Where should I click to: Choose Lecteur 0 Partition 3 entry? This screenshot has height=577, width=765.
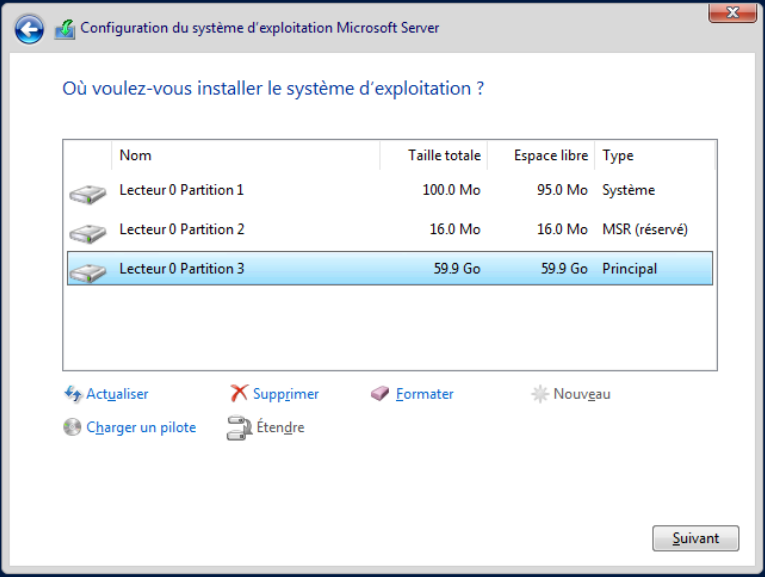pos(181,269)
